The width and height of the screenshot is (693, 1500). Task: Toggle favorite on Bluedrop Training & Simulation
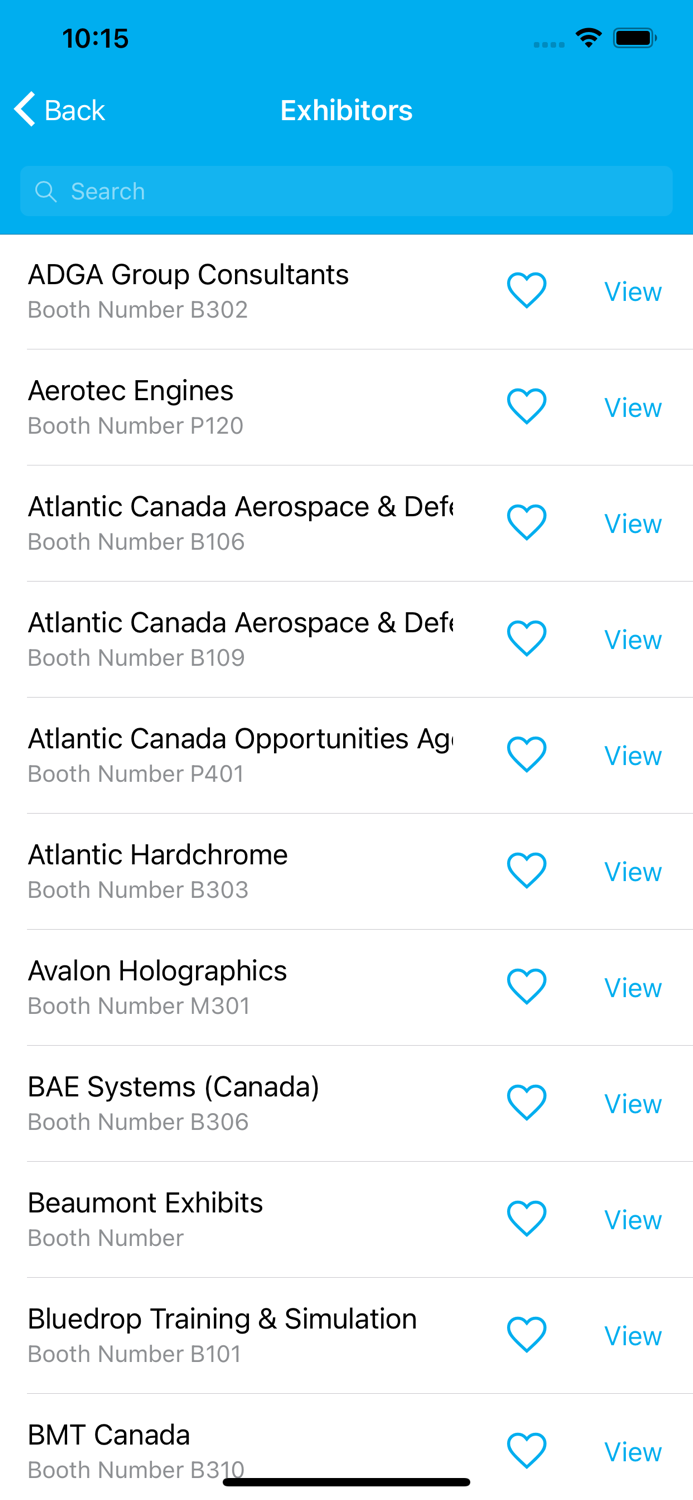coord(527,1334)
